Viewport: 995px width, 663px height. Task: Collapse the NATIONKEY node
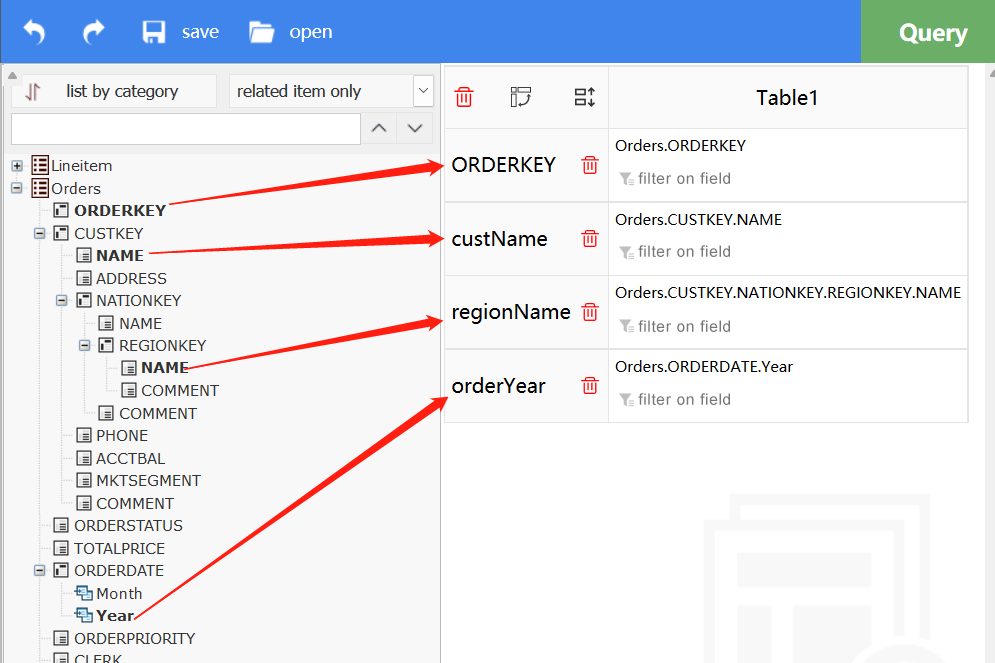click(x=62, y=300)
